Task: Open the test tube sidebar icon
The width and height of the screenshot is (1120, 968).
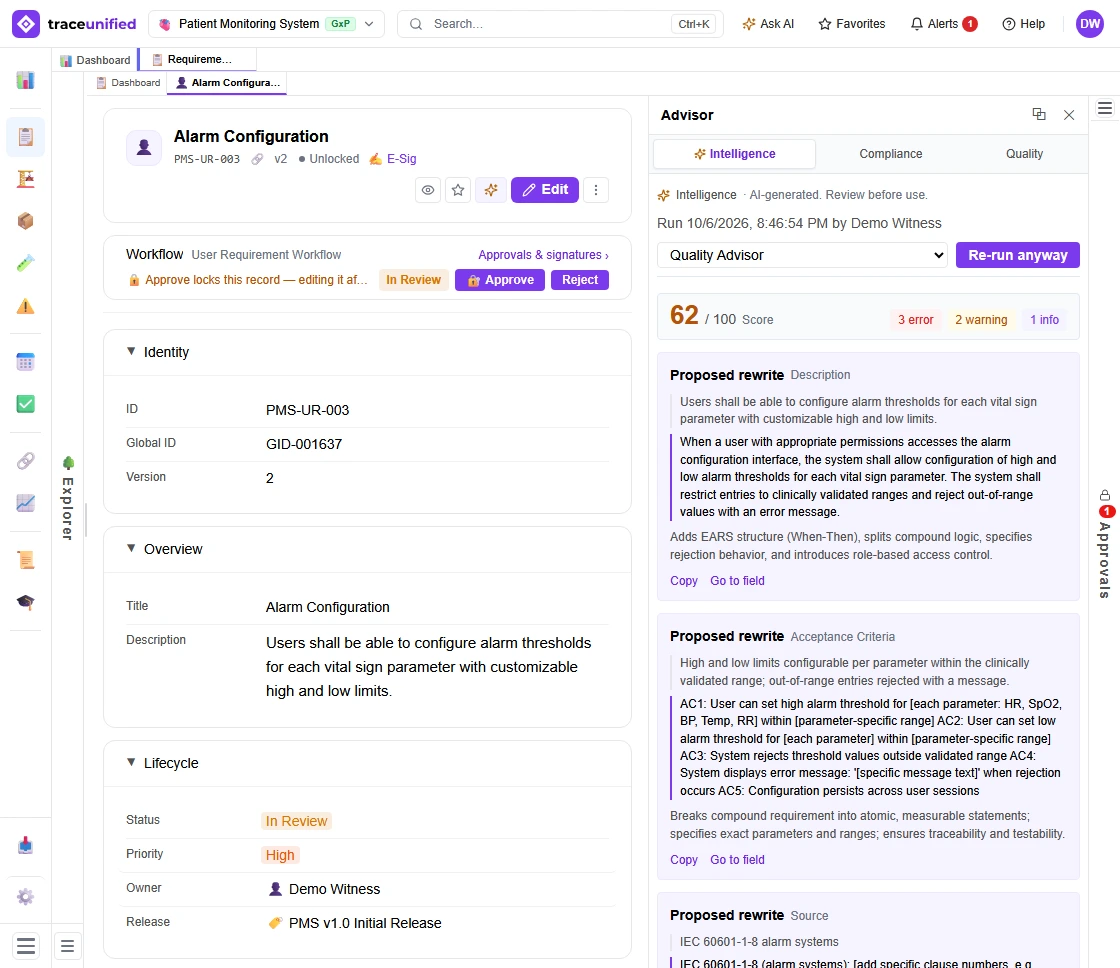Action: pyautogui.click(x=25, y=264)
